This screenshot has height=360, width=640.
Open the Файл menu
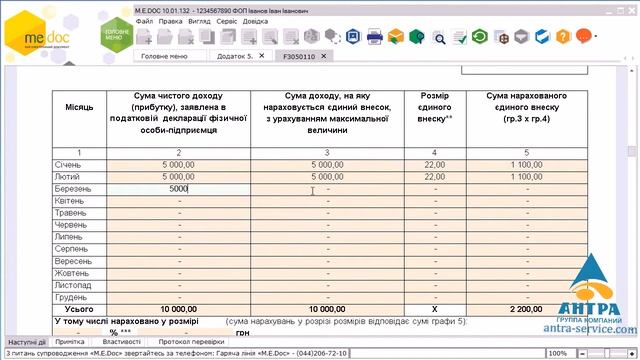click(x=144, y=21)
